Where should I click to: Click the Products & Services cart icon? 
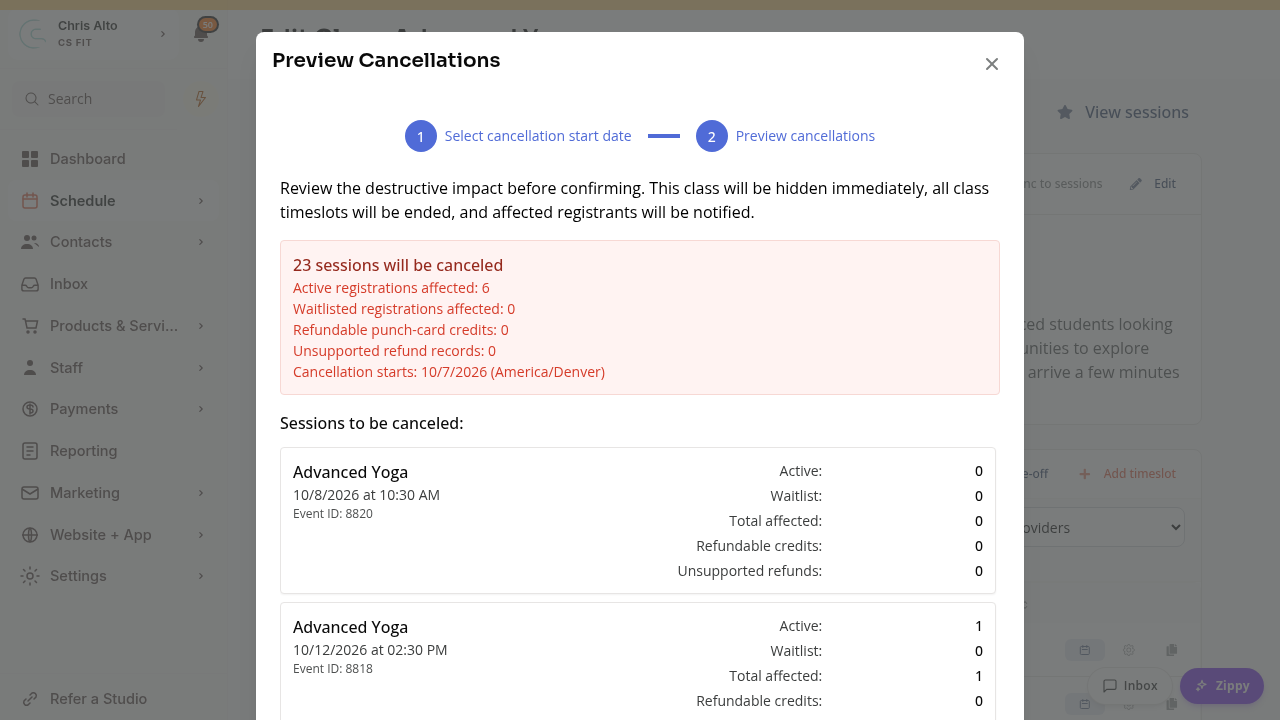click(x=30, y=326)
